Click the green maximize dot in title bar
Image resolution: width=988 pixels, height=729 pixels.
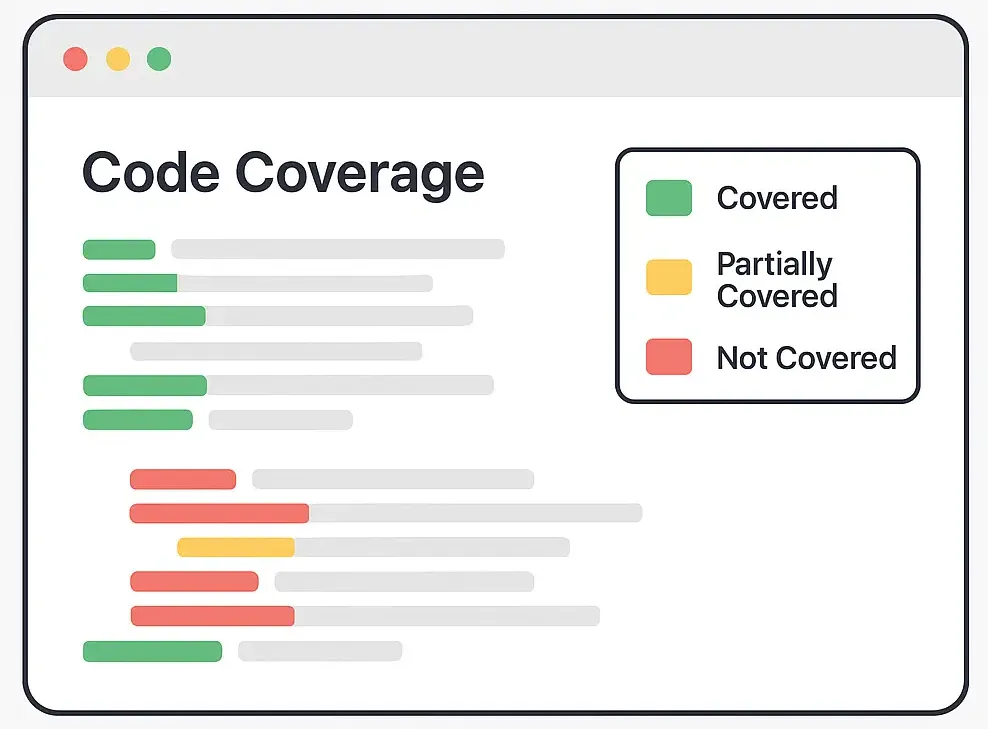(159, 59)
